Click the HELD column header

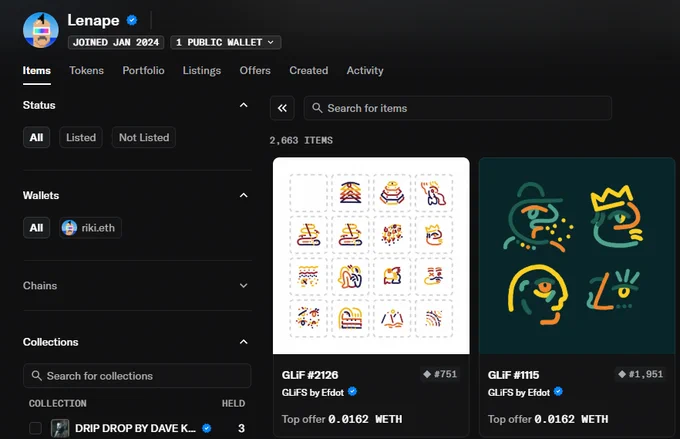tap(233, 403)
